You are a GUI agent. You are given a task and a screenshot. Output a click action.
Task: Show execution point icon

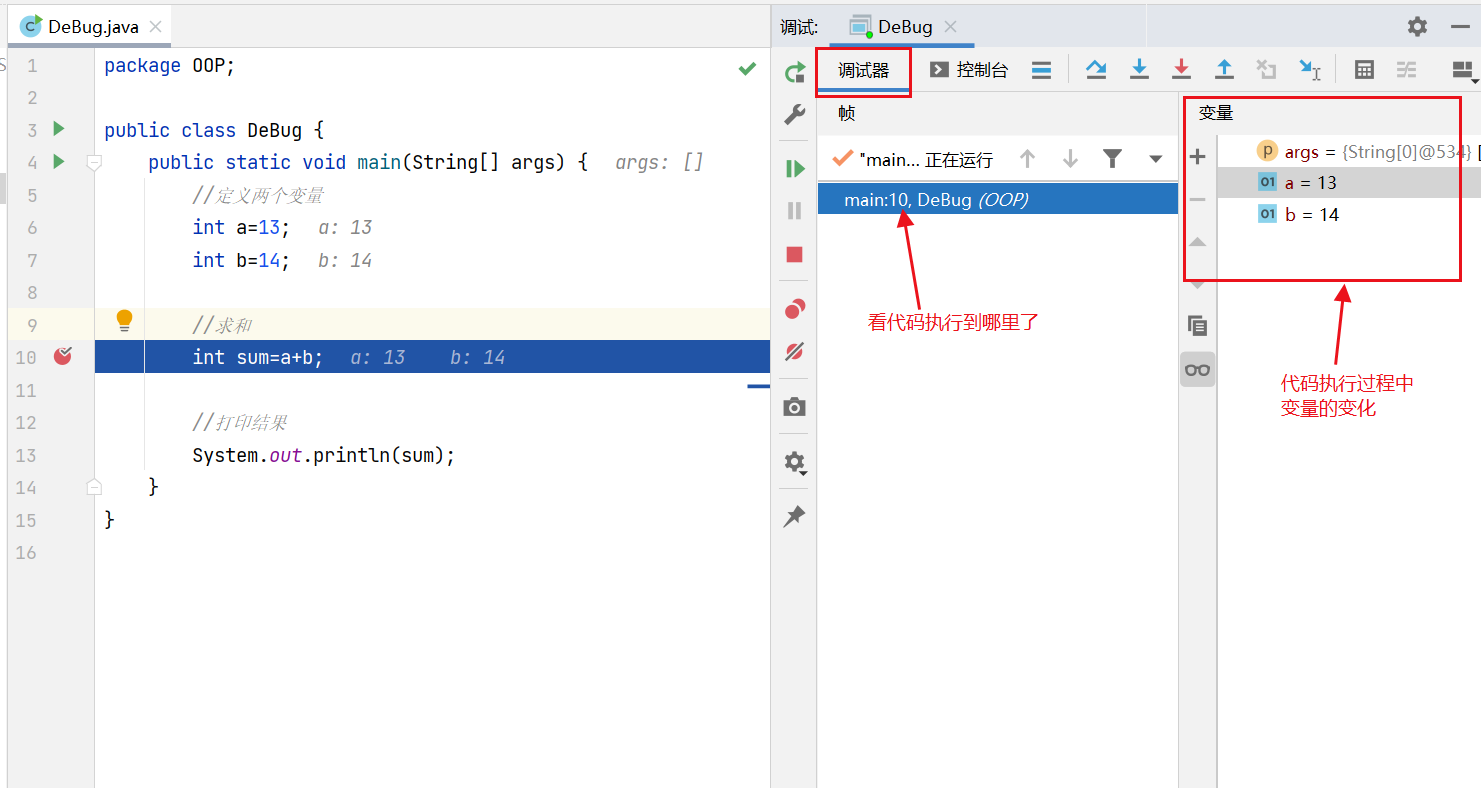pyautogui.click(x=1041, y=70)
